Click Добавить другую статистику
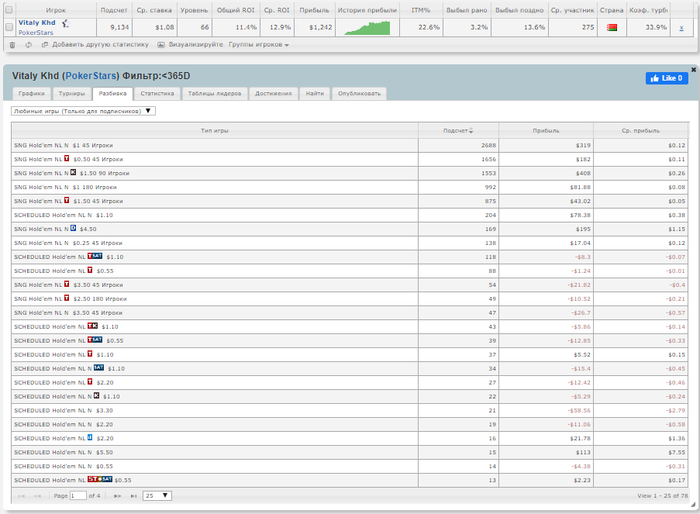The height and width of the screenshot is (514, 700). pyautogui.click(x=100, y=45)
